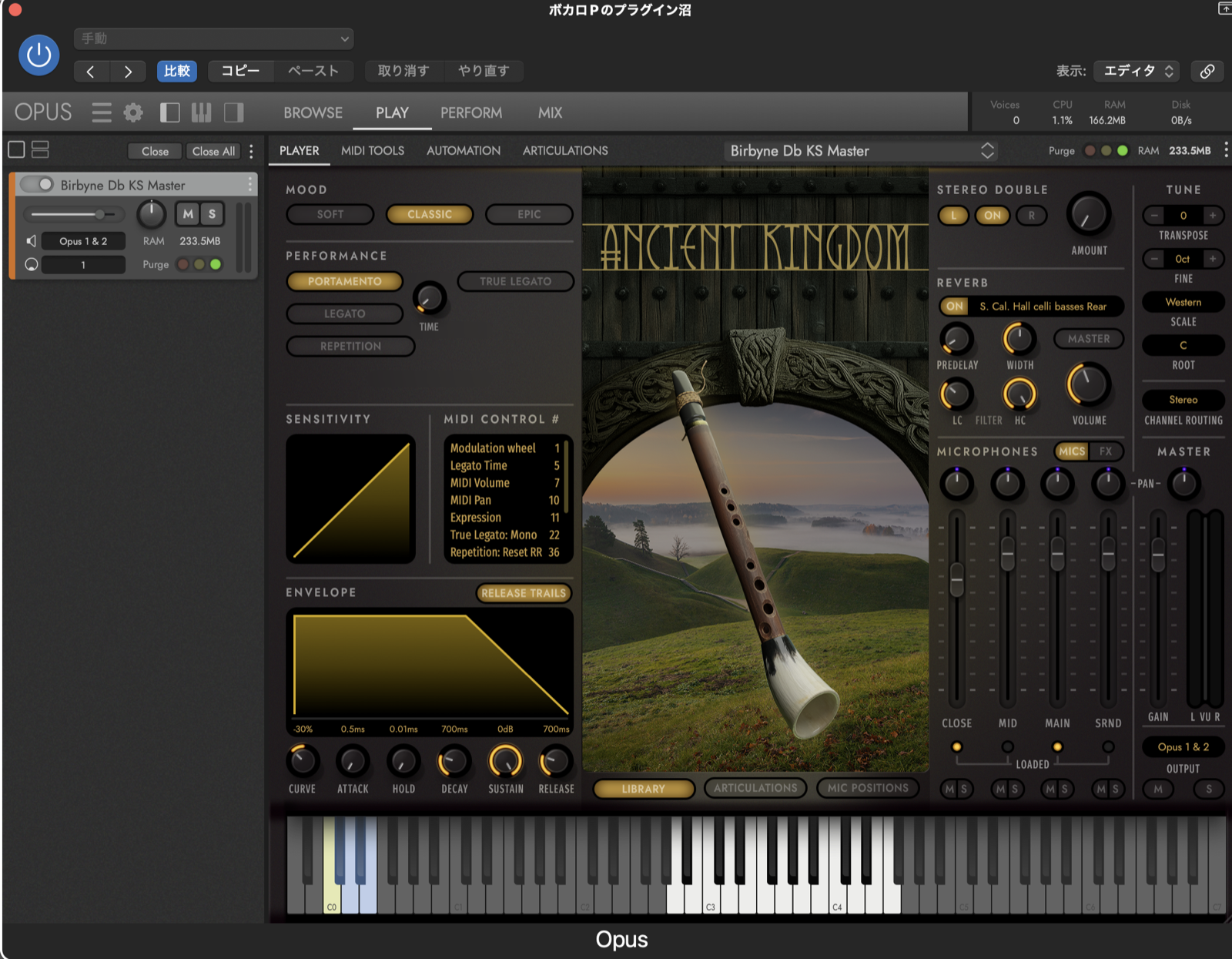Image resolution: width=1232 pixels, height=959 pixels.
Task: Open Stereo channel routing dropdown
Action: click(x=1183, y=400)
